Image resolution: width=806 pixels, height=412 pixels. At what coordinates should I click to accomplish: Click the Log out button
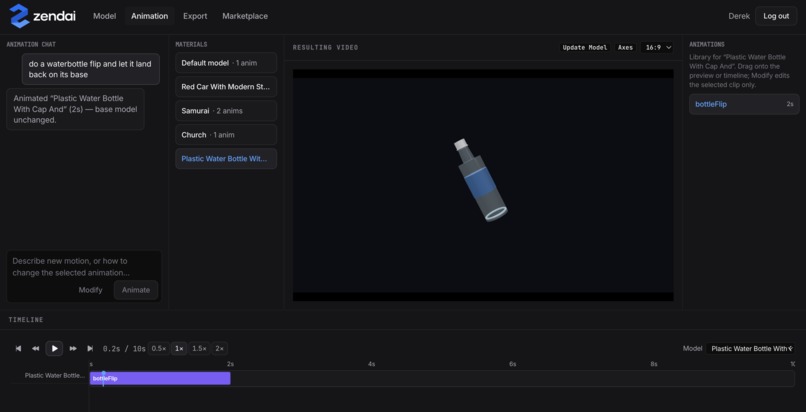776,16
